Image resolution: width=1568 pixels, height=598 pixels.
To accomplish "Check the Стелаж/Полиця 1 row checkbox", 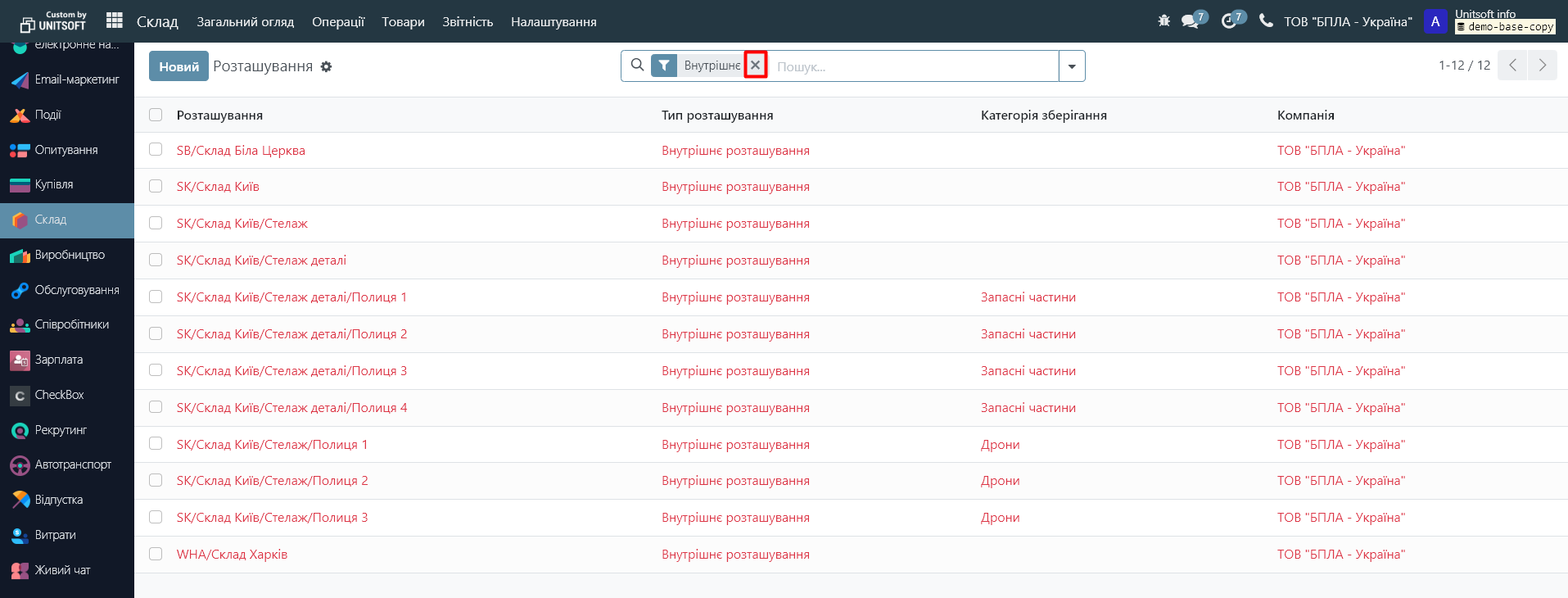I will point(156,443).
